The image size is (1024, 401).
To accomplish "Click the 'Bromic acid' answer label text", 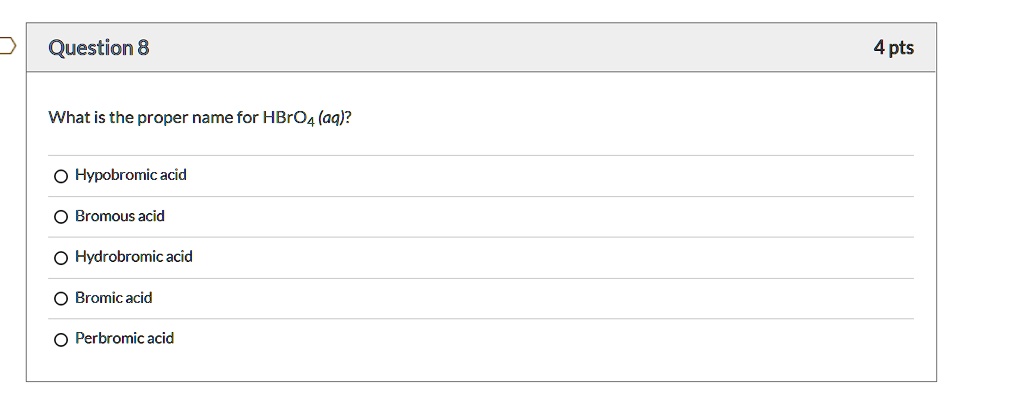I will coord(114,297).
